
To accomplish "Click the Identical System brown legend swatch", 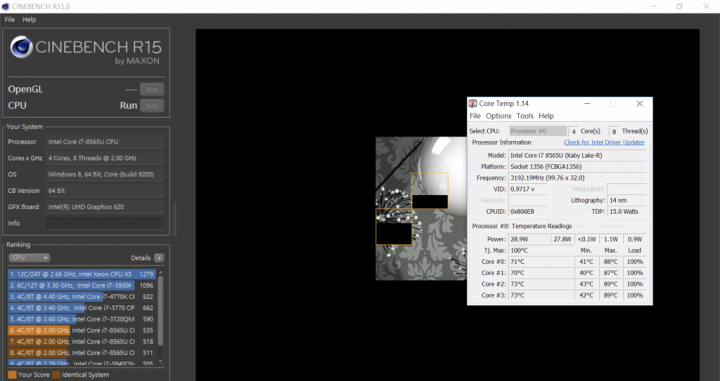I will (x=56, y=375).
